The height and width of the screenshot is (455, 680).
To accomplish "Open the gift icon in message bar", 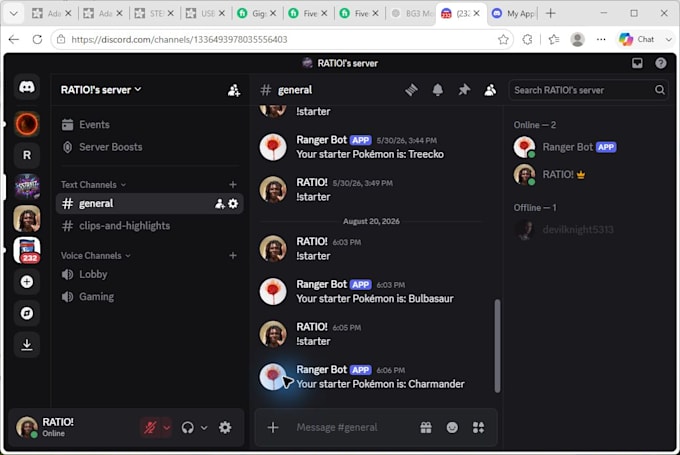I will pyautogui.click(x=426, y=428).
